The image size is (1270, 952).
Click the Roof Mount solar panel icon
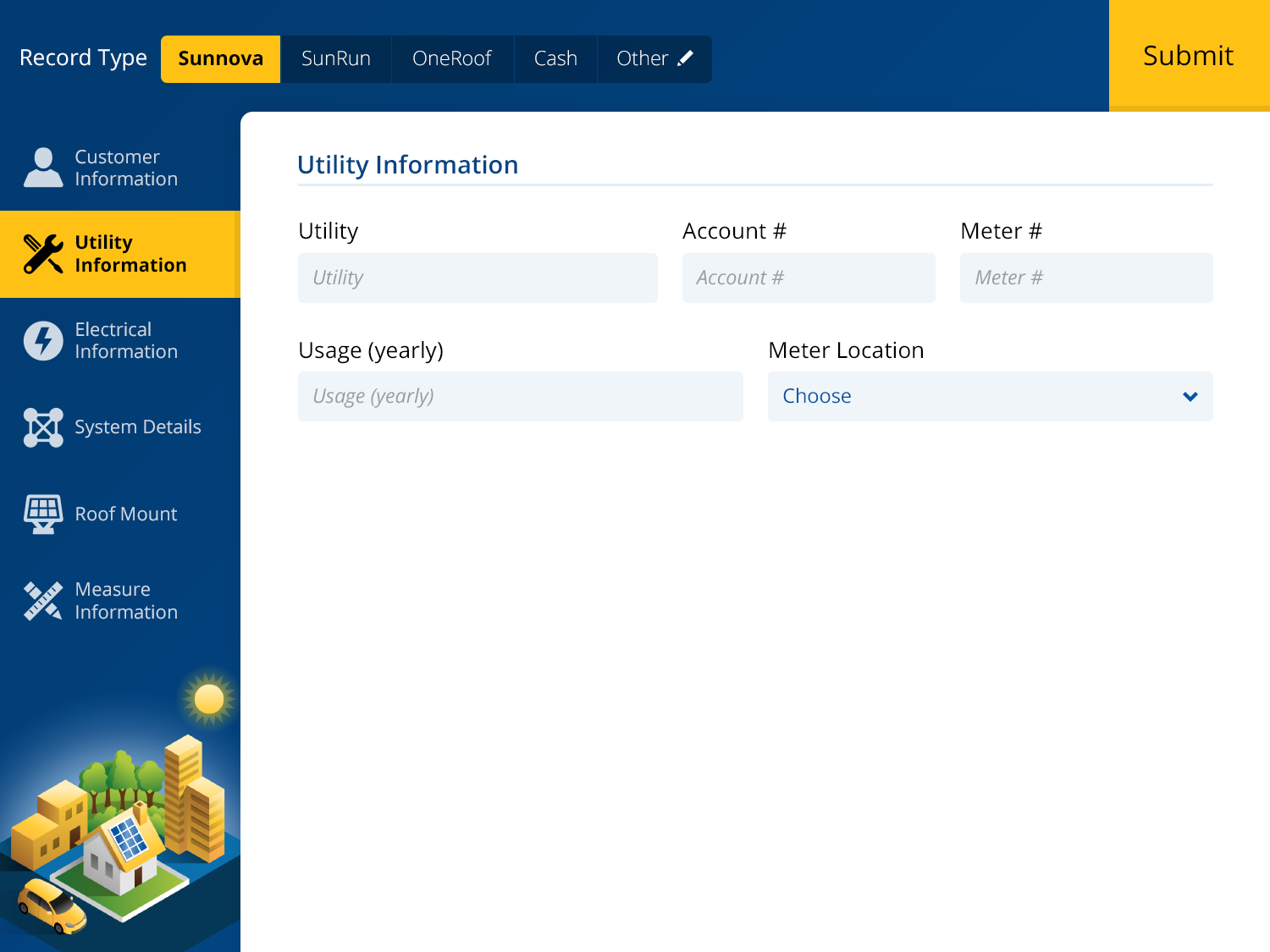43,515
